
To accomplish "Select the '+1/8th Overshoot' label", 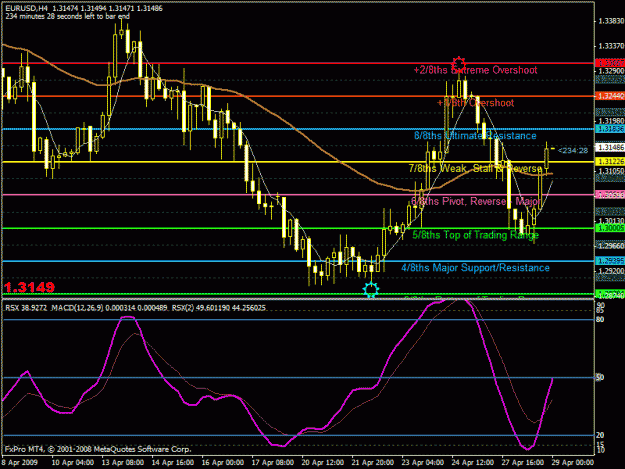I will (475, 103).
